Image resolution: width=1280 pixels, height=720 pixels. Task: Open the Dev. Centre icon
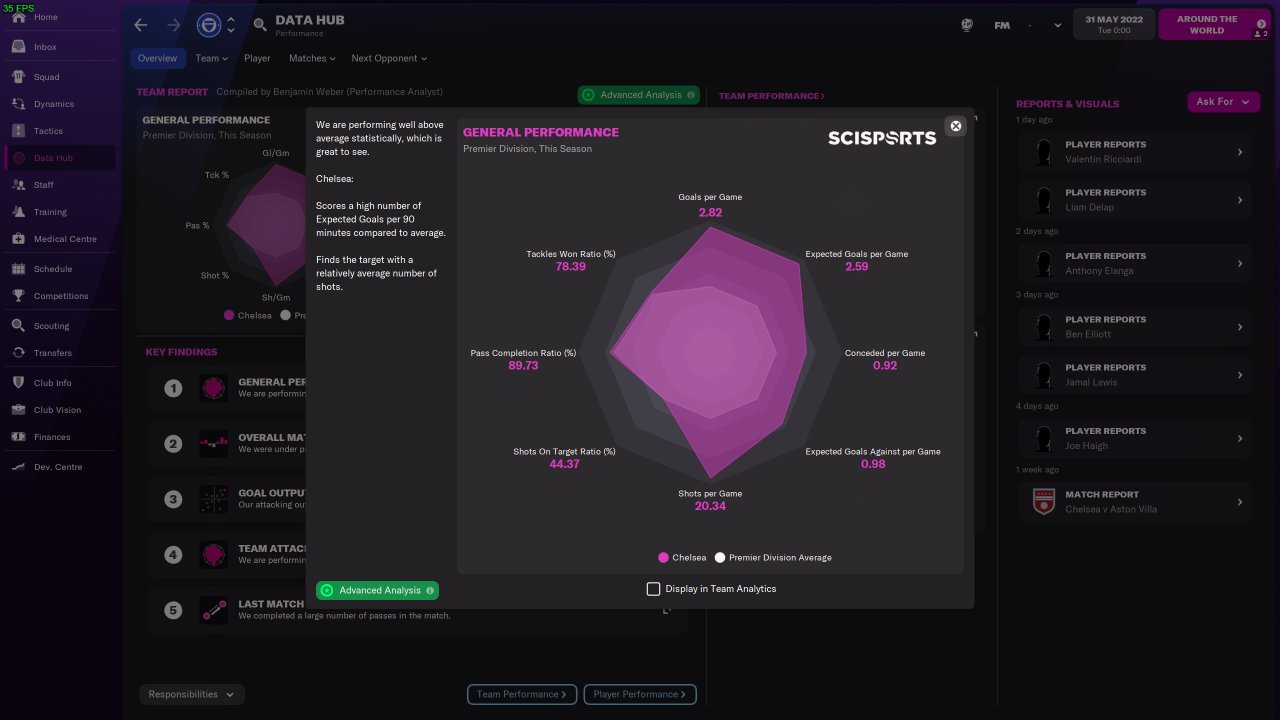point(18,467)
